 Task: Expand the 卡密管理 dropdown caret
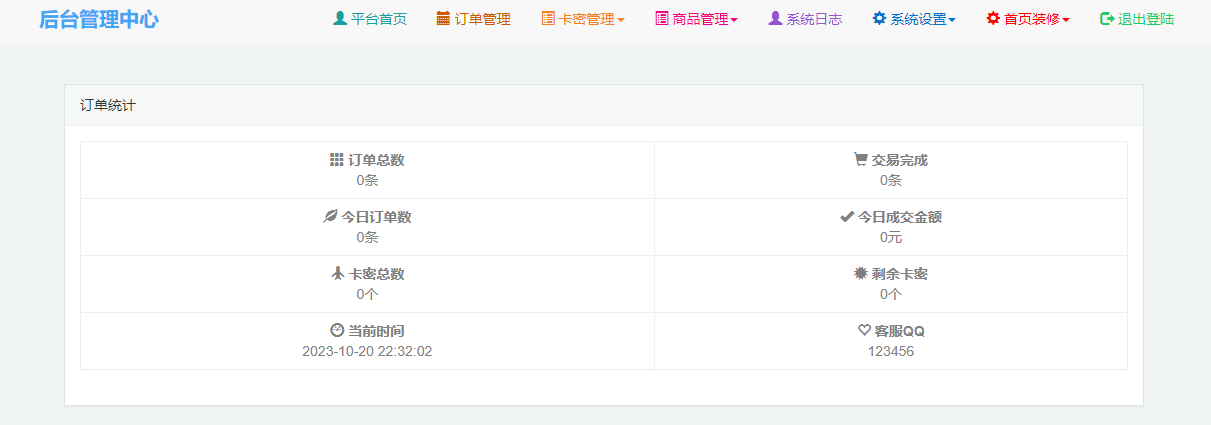(621, 20)
